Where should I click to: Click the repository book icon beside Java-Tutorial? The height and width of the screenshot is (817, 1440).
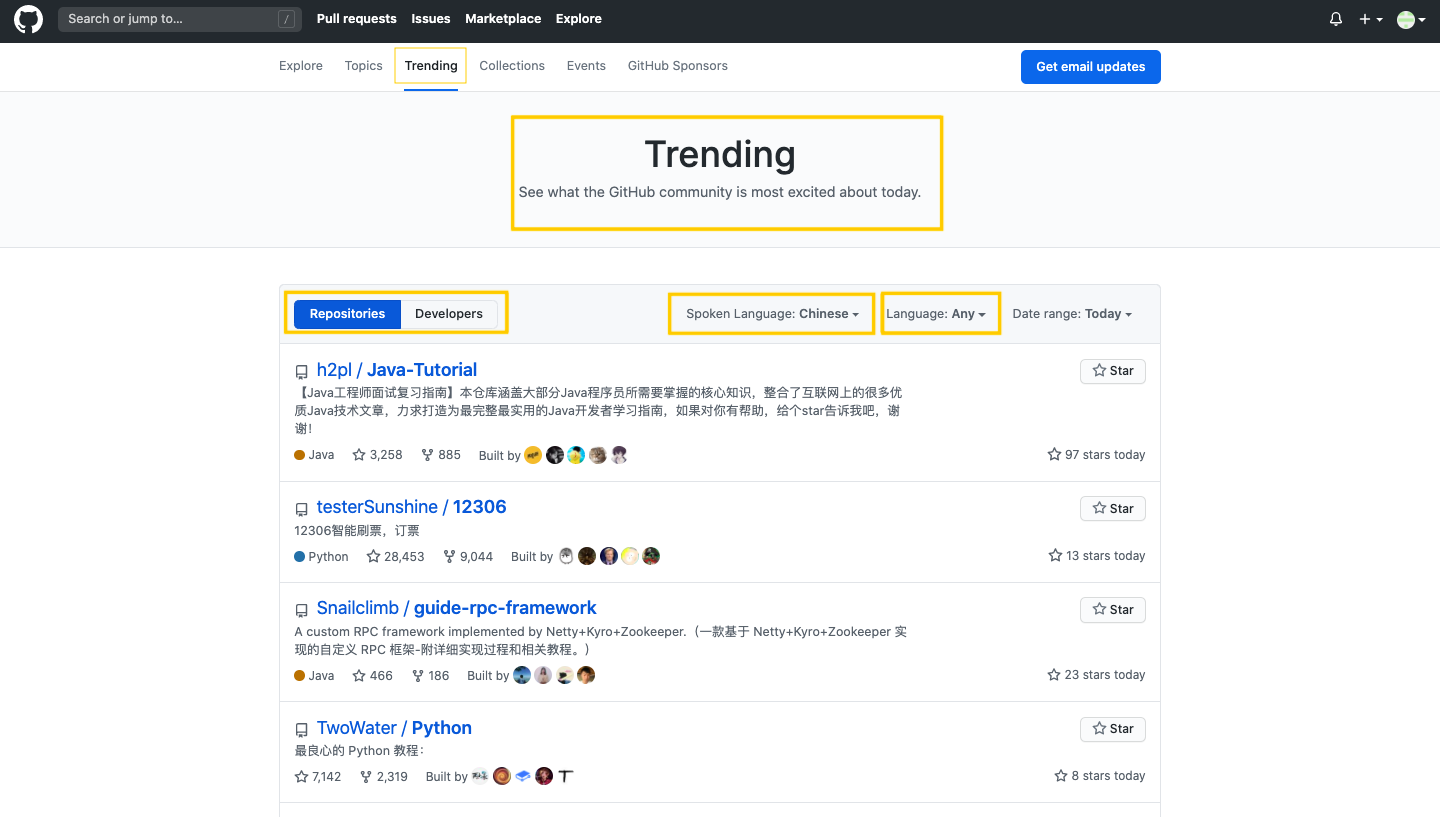click(x=302, y=371)
